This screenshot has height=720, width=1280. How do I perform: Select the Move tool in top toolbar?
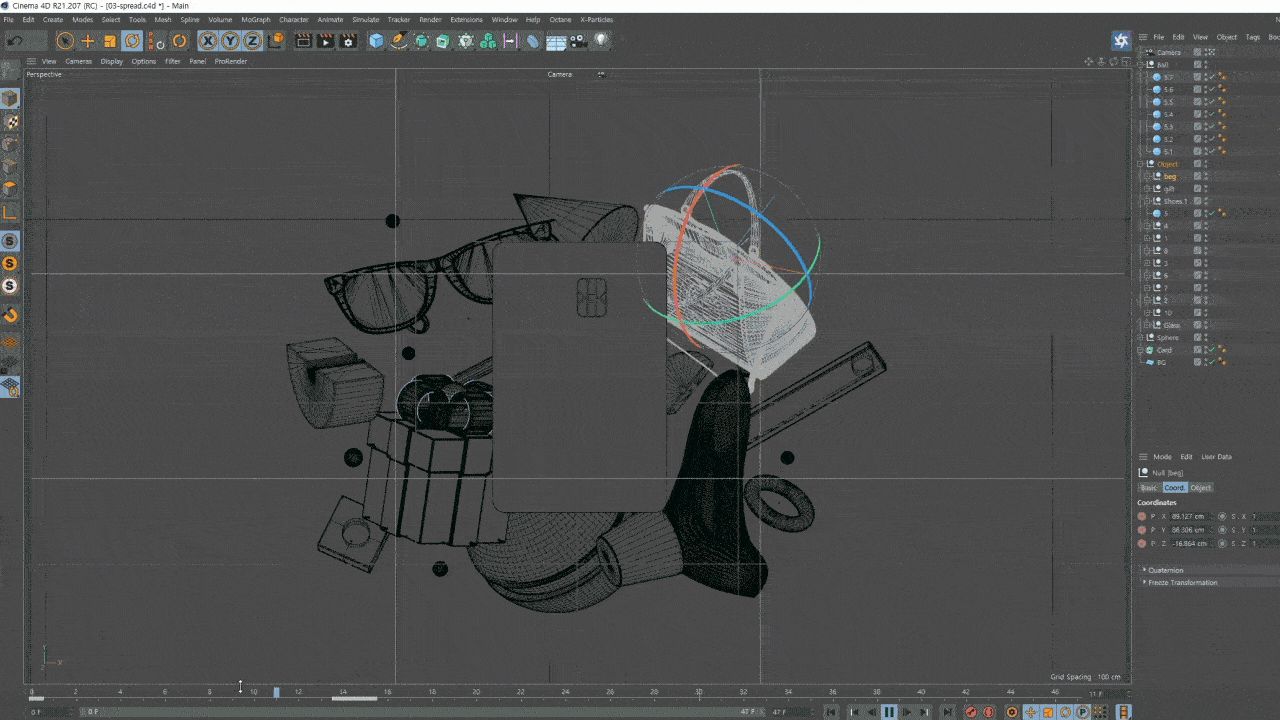tap(88, 41)
